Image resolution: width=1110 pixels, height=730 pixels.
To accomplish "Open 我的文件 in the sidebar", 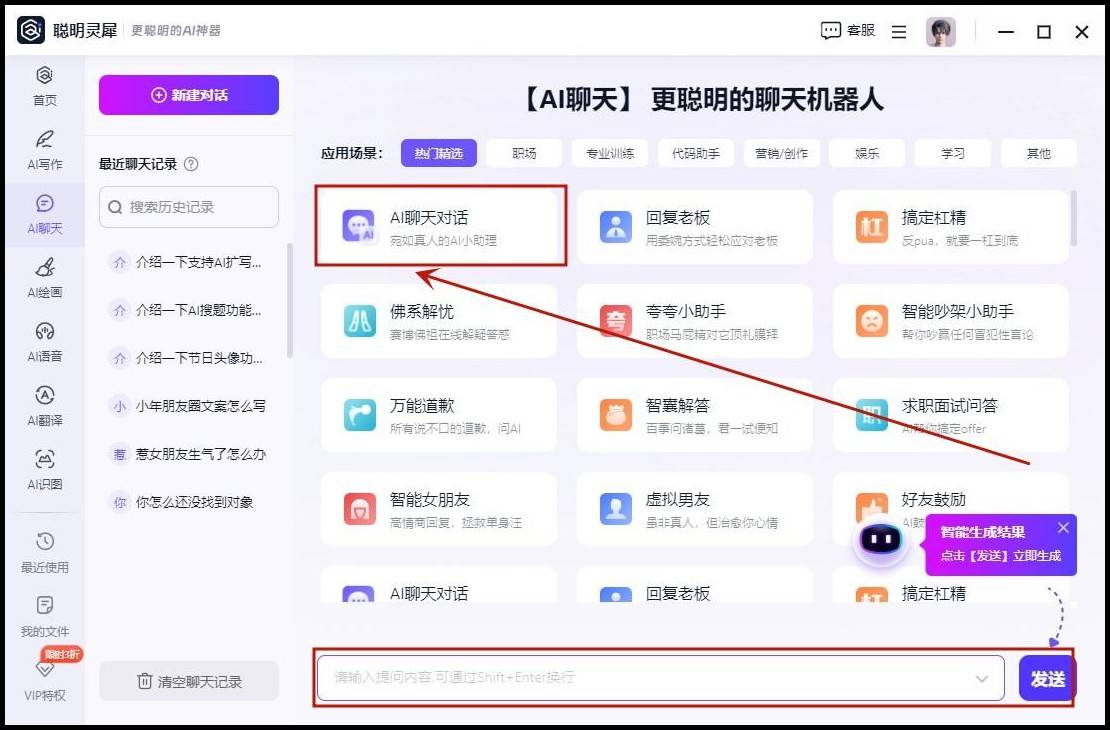I will [44, 616].
